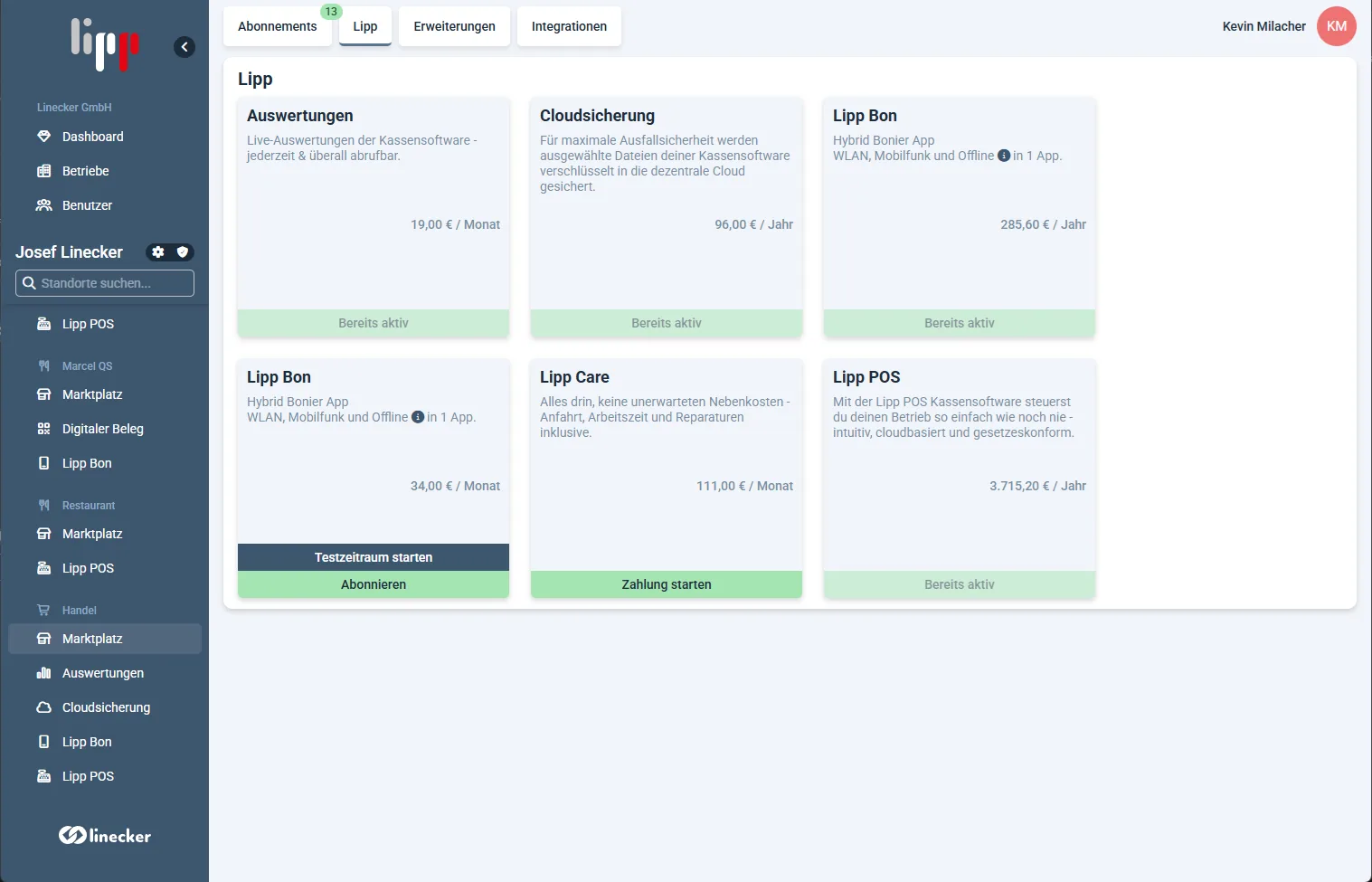Open the KM user avatar menu
Viewport: 1372px width, 882px height.
(1337, 26)
